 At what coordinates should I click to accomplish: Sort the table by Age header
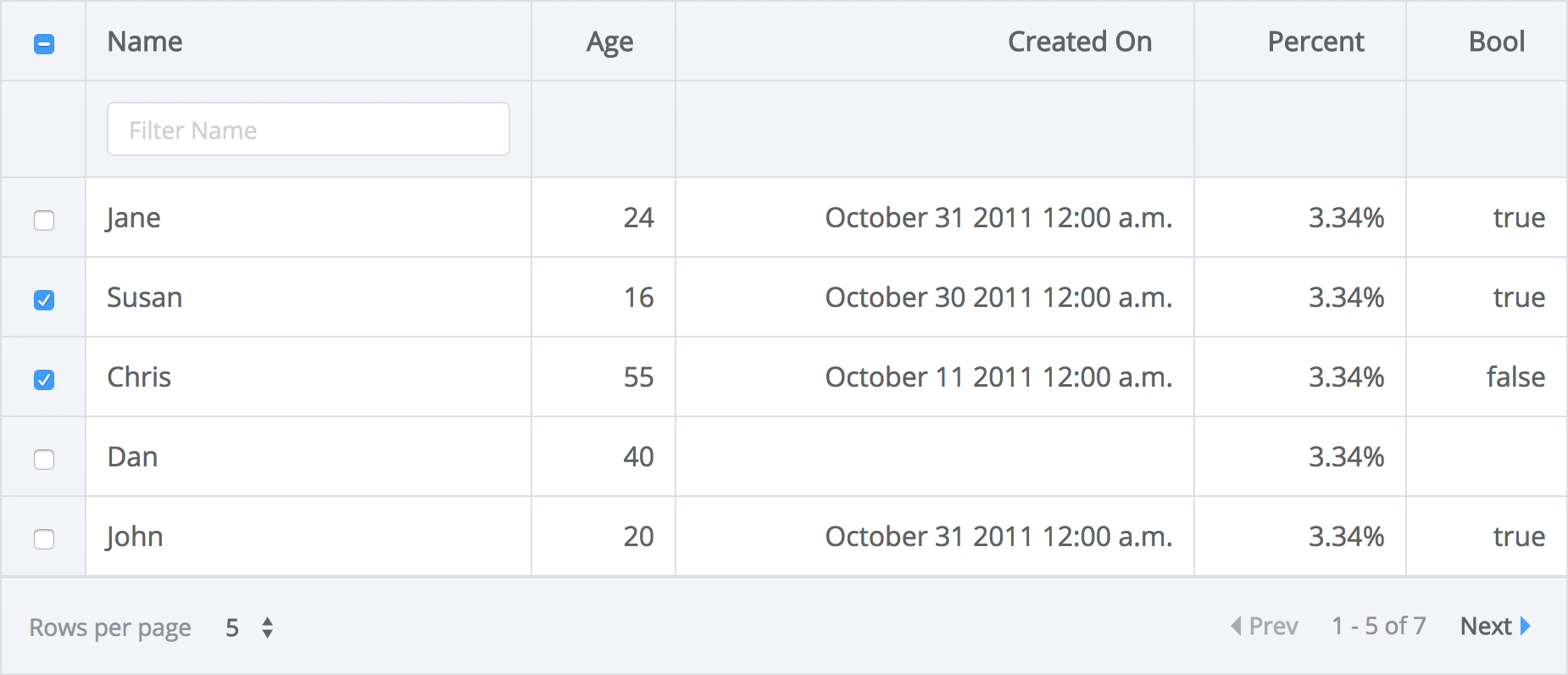pos(609,42)
